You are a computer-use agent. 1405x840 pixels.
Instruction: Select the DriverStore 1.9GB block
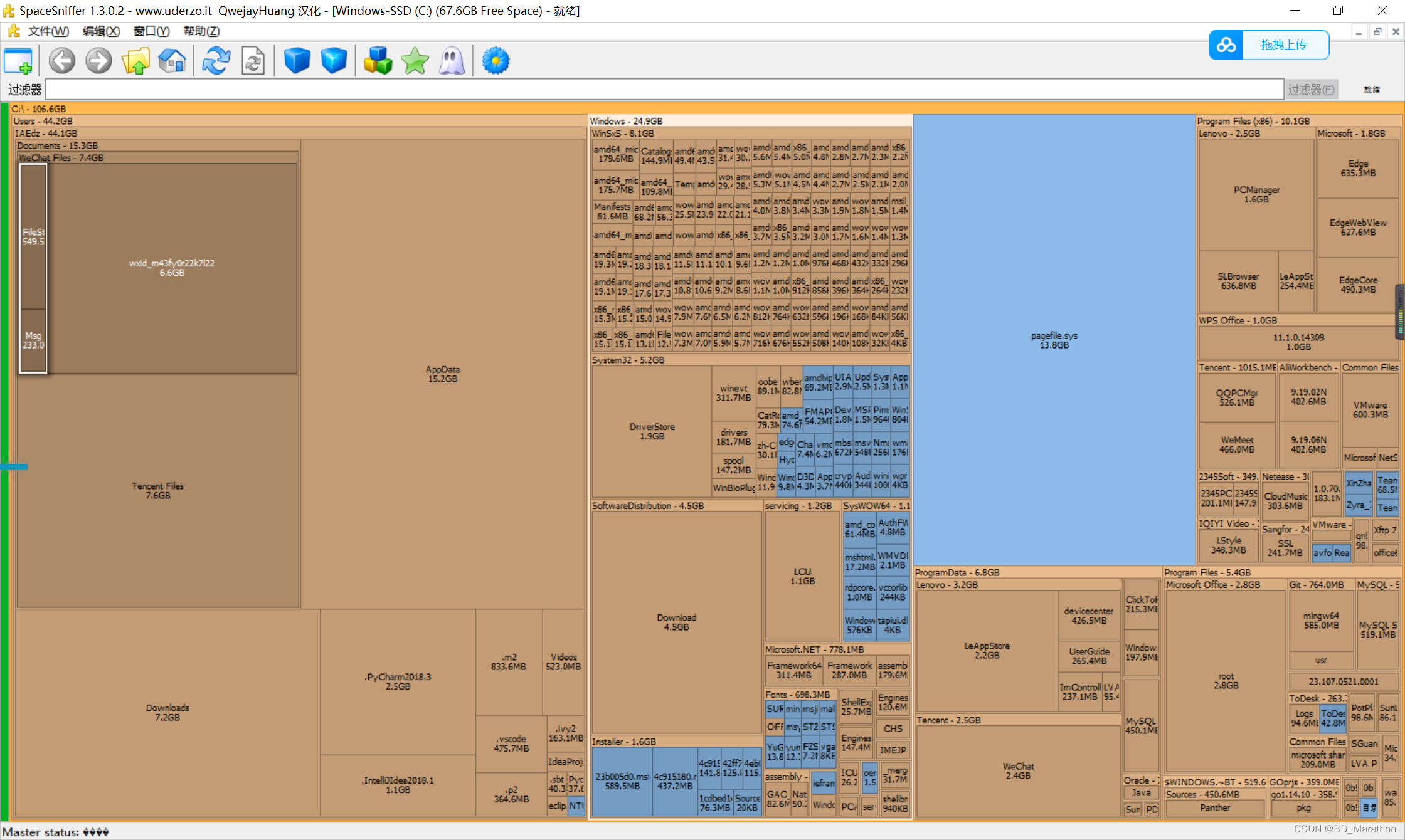pyautogui.click(x=652, y=431)
